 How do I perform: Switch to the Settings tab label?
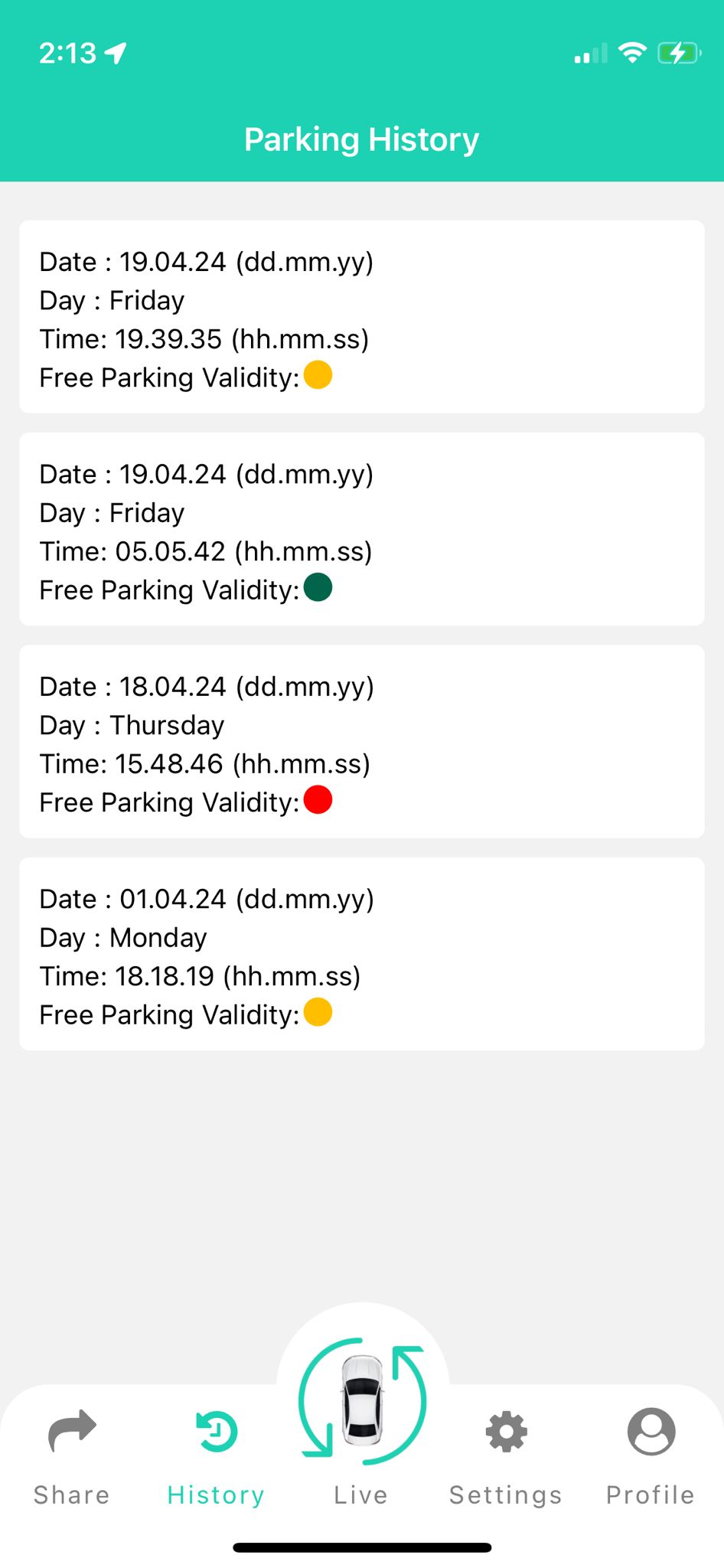506,1494
